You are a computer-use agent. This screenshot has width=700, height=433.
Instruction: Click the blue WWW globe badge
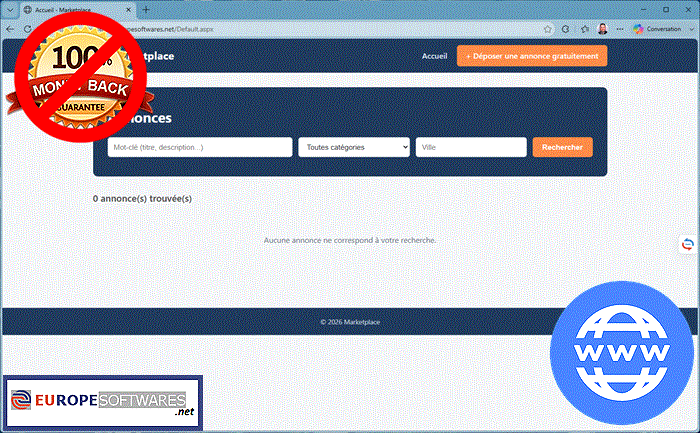pyautogui.click(x=621, y=353)
